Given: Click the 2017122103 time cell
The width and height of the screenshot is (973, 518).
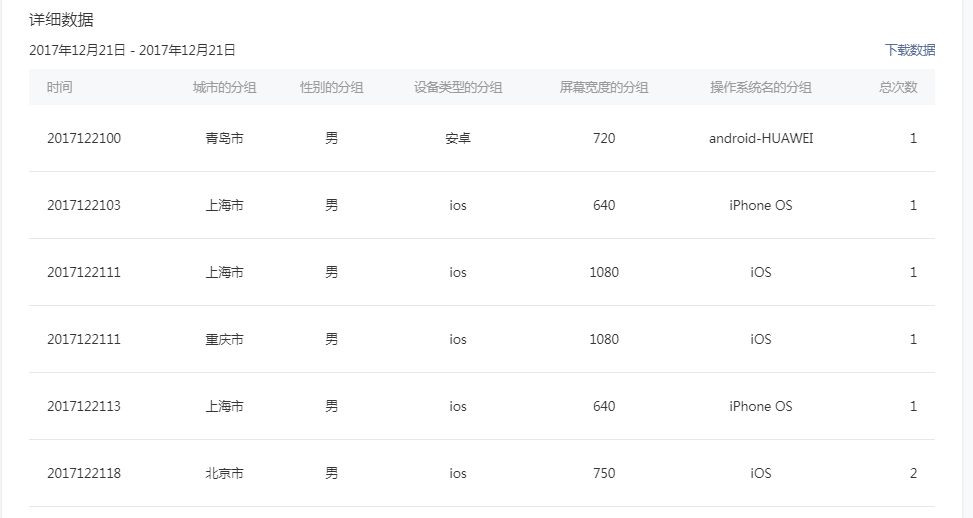Looking at the screenshot, I should pyautogui.click(x=84, y=205).
